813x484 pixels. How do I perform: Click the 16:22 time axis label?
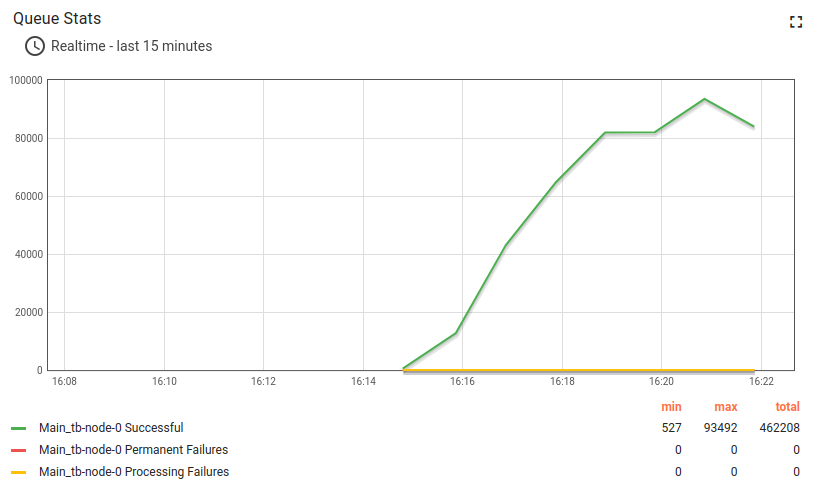[x=761, y=381]
